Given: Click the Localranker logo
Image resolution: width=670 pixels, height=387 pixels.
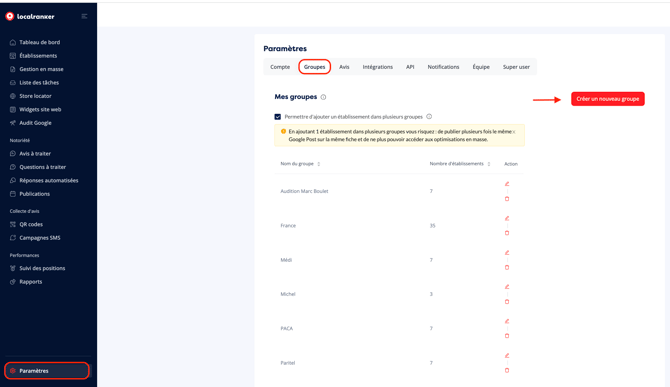Looking at the screenshot, I should 30,17.
